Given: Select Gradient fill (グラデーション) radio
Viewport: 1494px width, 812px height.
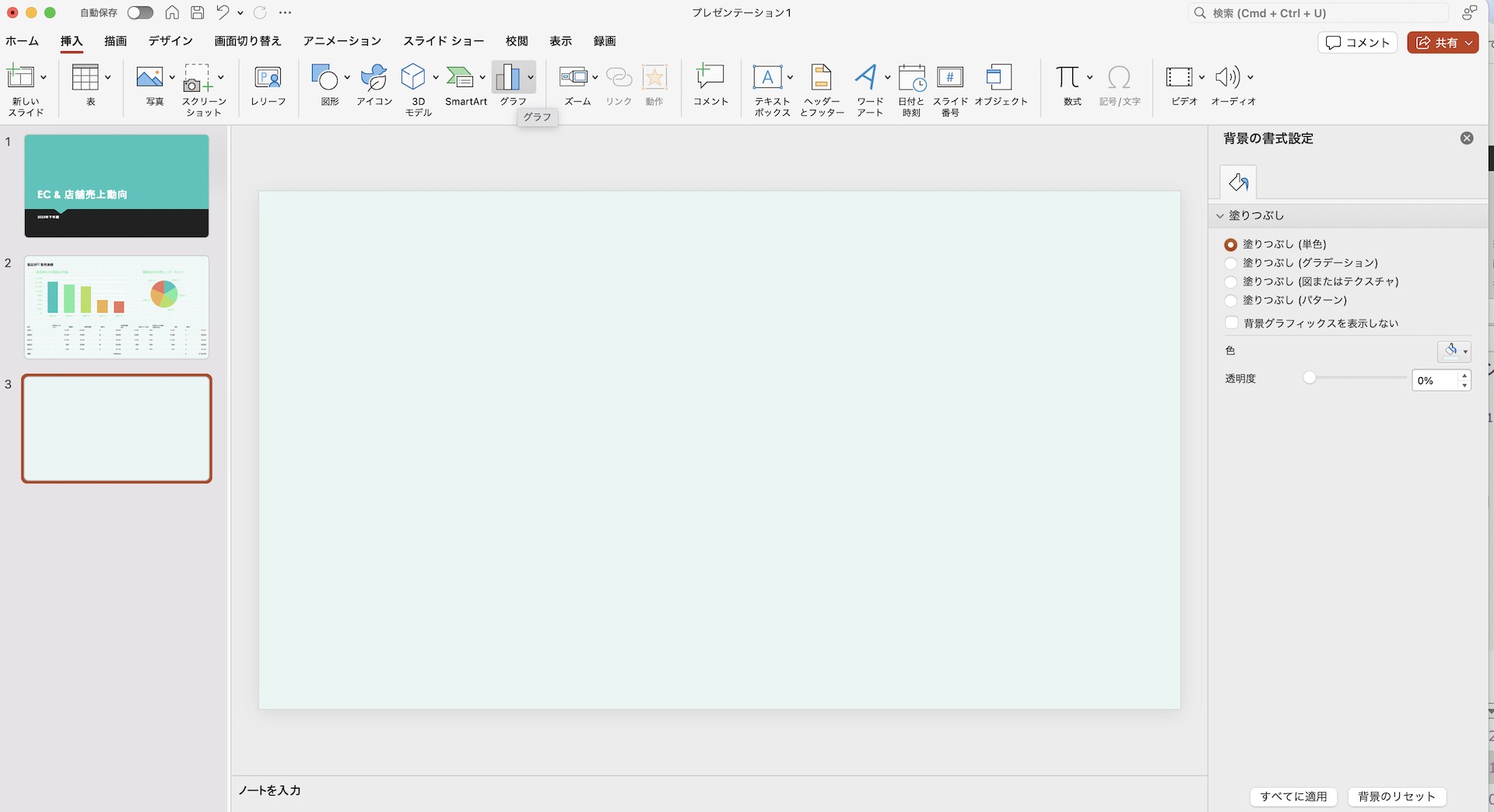Looking at the screenshot, I should [1230, 263].
